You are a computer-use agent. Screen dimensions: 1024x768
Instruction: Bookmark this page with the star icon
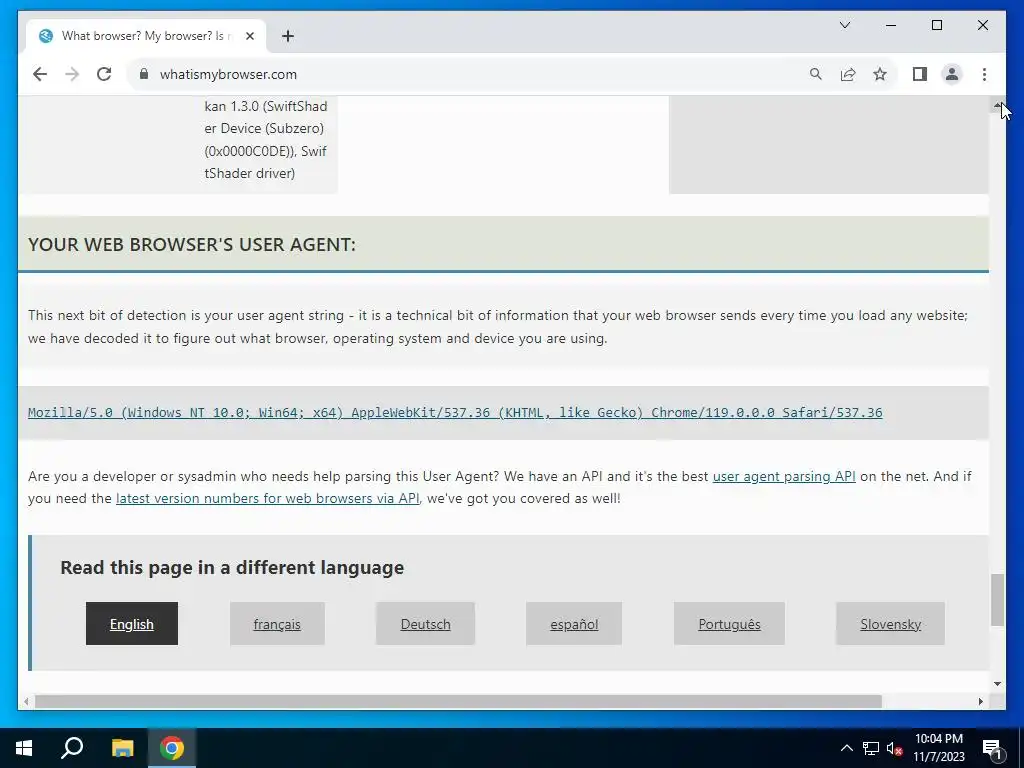[880, 74]
